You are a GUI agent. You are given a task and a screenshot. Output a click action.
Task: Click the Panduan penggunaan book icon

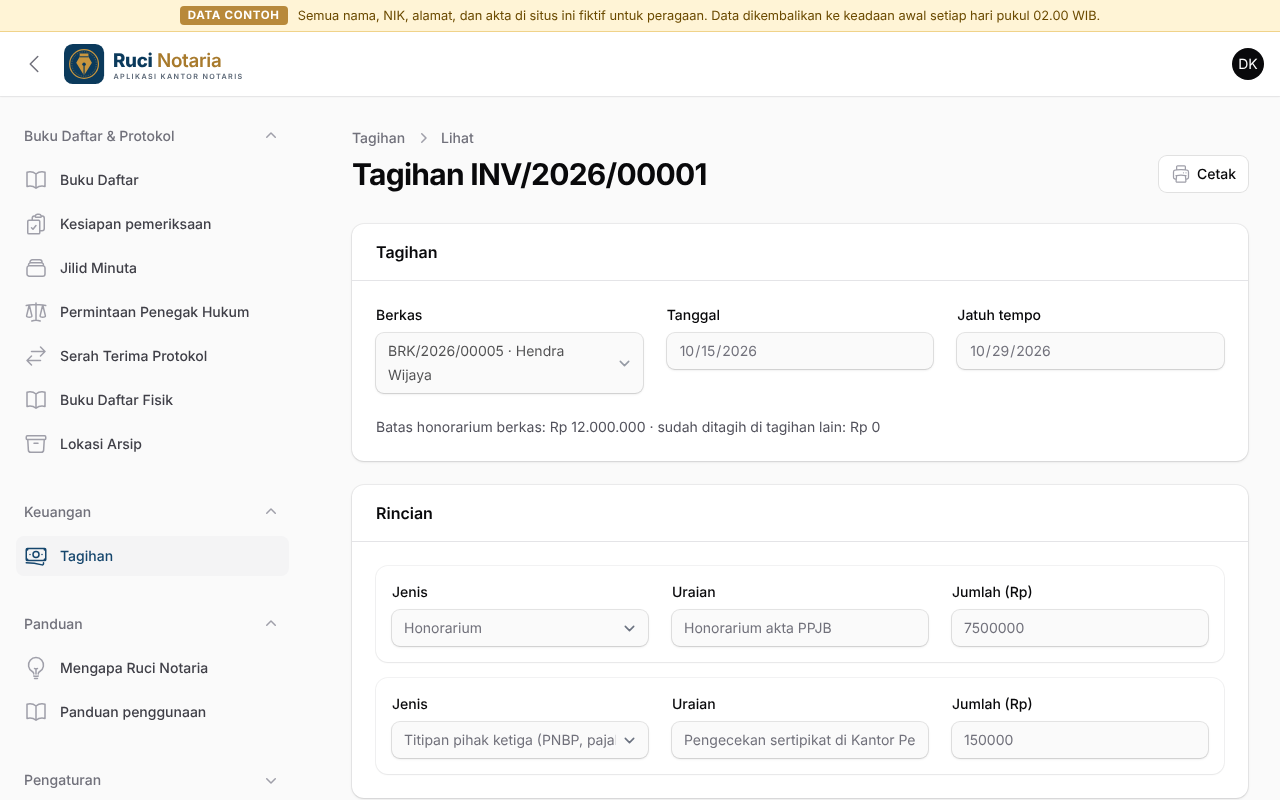click(x=36, y=712)
